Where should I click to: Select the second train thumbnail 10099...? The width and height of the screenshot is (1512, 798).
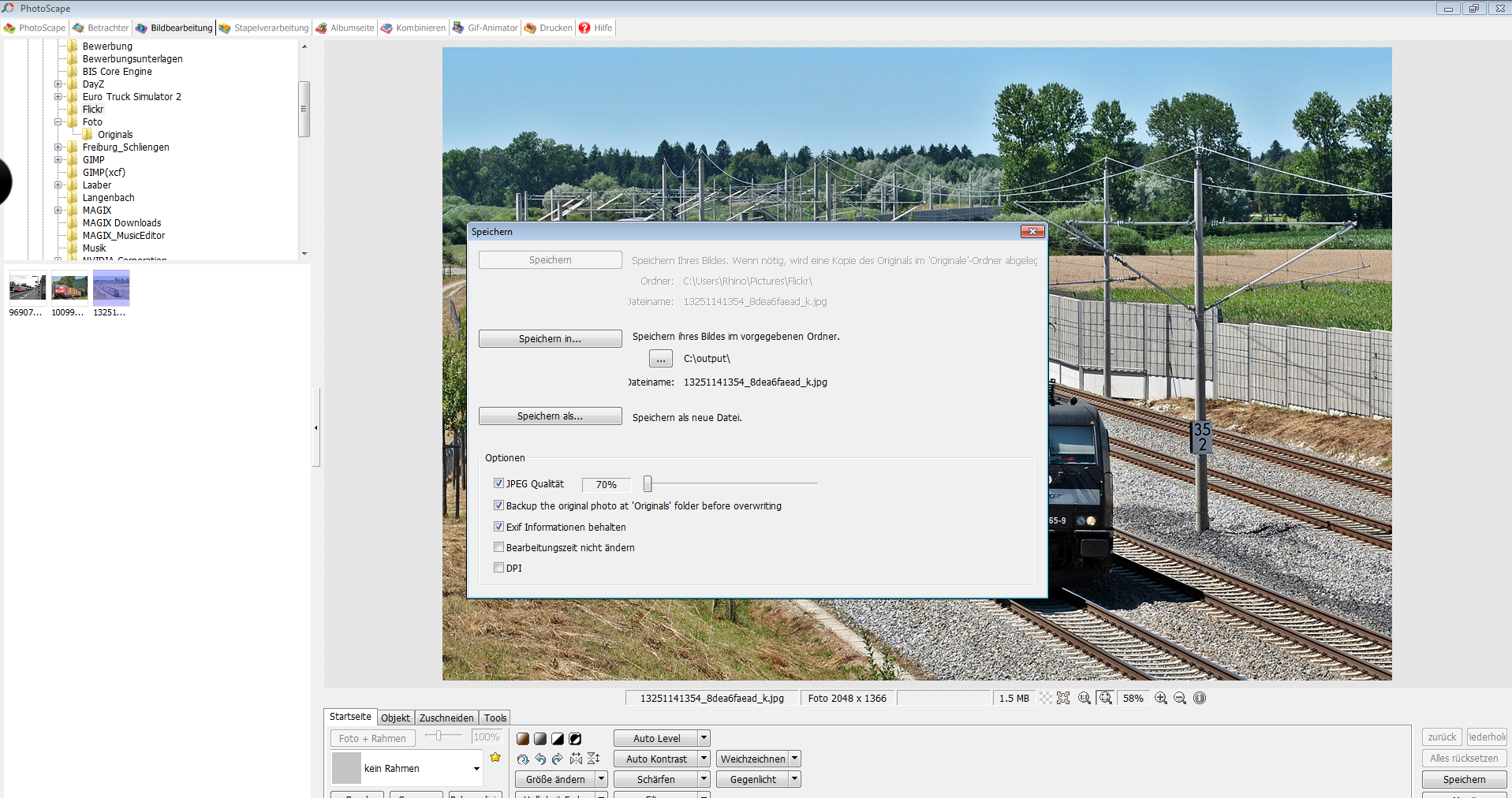point(69,288)
